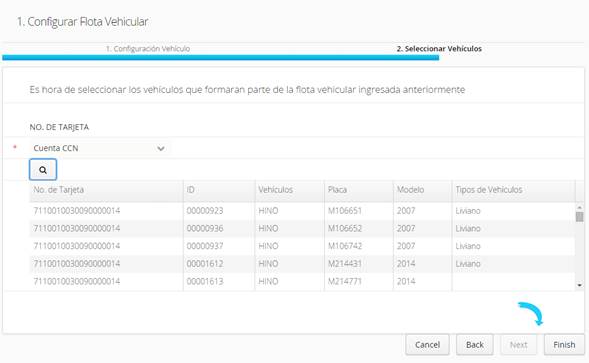
Task: Click the Tipos de Vehículos column header
Action: pyautogui.click(x=513, y=190)
